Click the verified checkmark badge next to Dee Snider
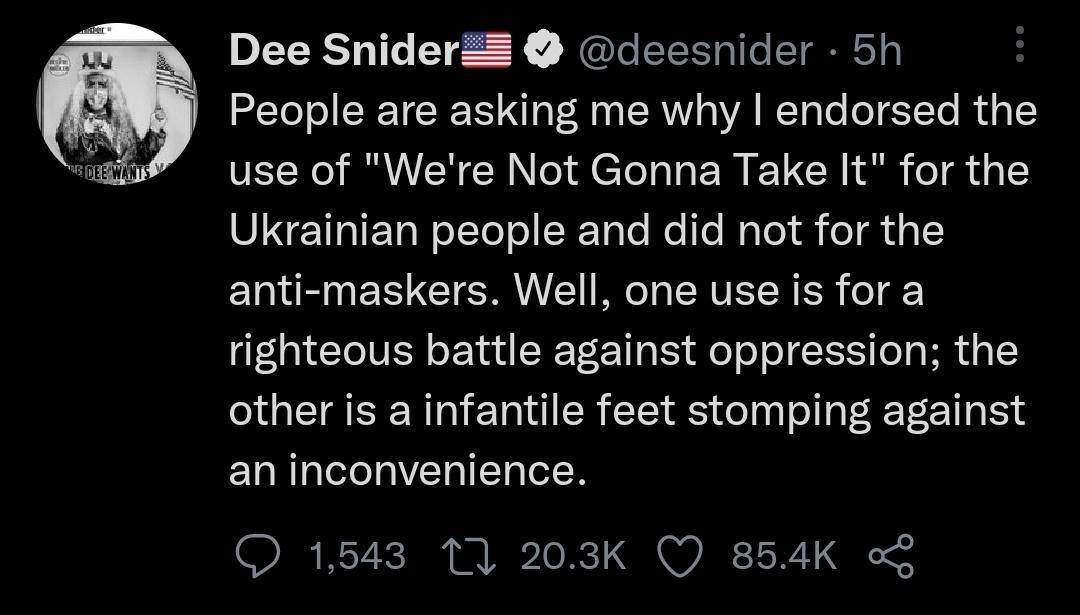This screenshot has width=1080, height=615. [x=542, y=48]
